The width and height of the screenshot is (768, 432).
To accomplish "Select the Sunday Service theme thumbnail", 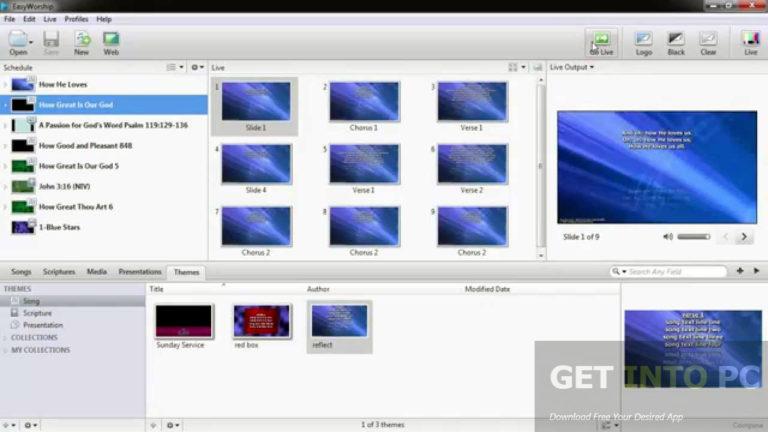I will (184, 321).
